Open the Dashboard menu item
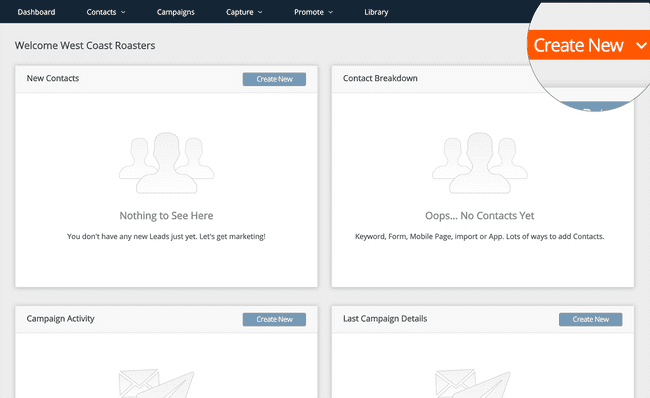This screenshot has height=398, width=650. (36, 12)
